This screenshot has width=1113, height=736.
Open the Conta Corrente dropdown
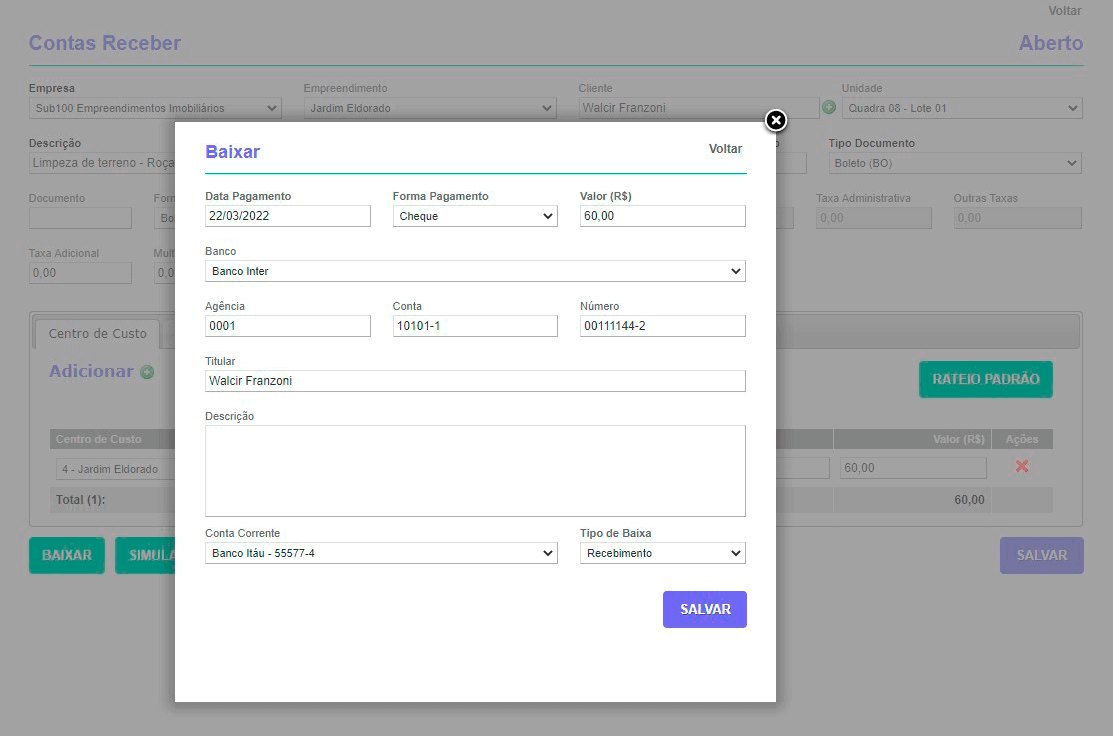tap(381, 553)
